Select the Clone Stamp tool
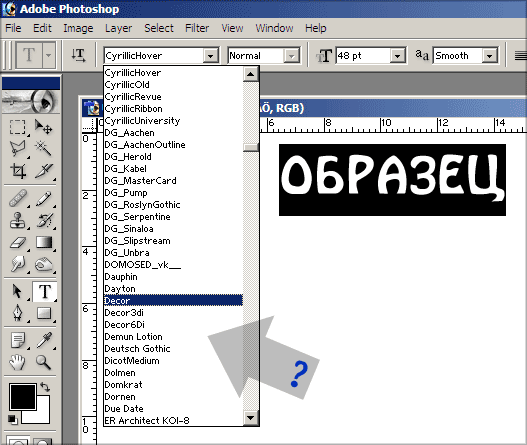Screen dimensions: 527x445 17,220
